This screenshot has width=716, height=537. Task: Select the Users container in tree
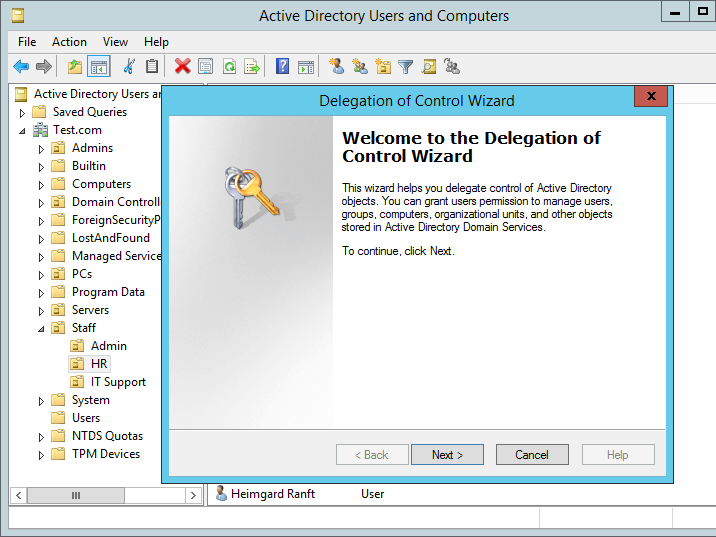86,418
